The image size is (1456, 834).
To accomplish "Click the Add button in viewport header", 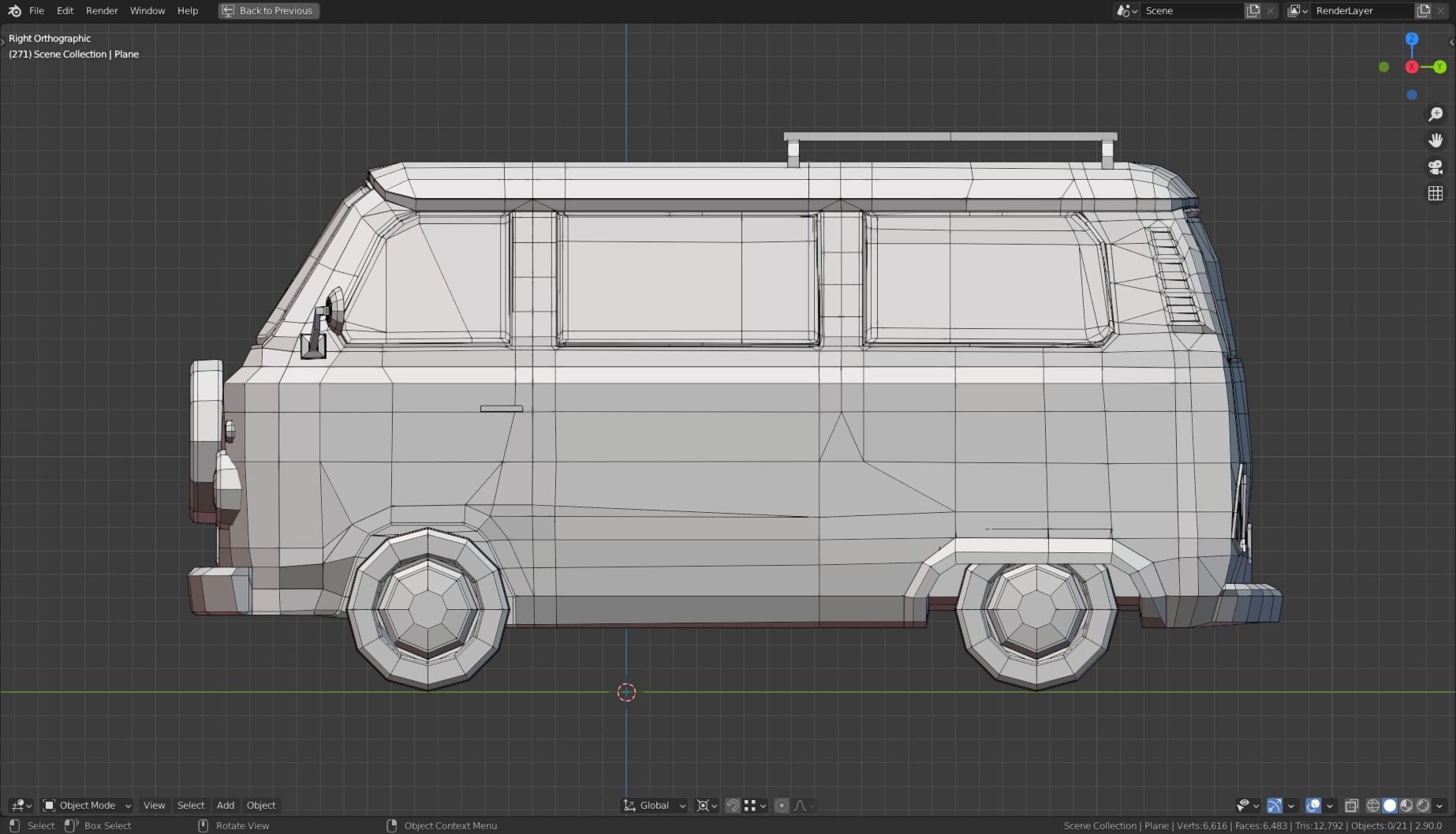I will [x=226, y=805].
